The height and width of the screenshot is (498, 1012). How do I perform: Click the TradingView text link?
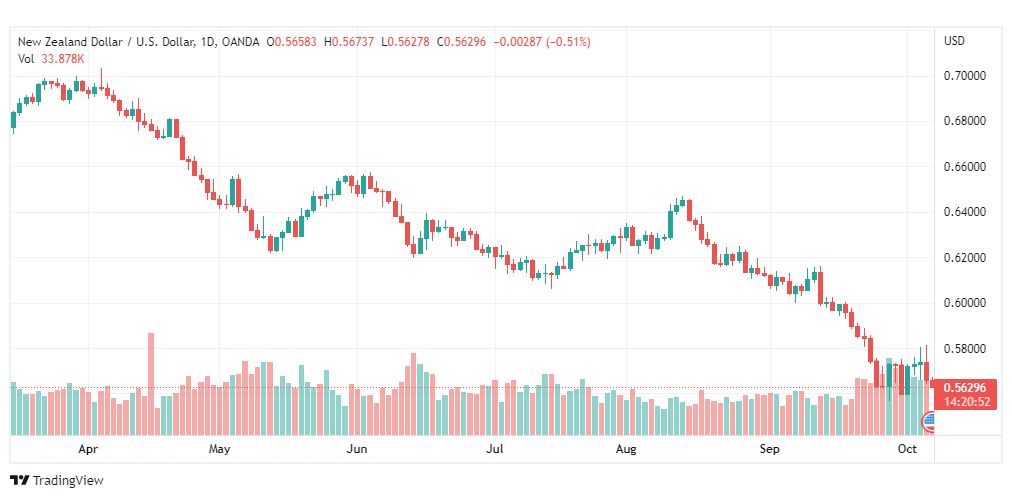click(x=68, y=481)
